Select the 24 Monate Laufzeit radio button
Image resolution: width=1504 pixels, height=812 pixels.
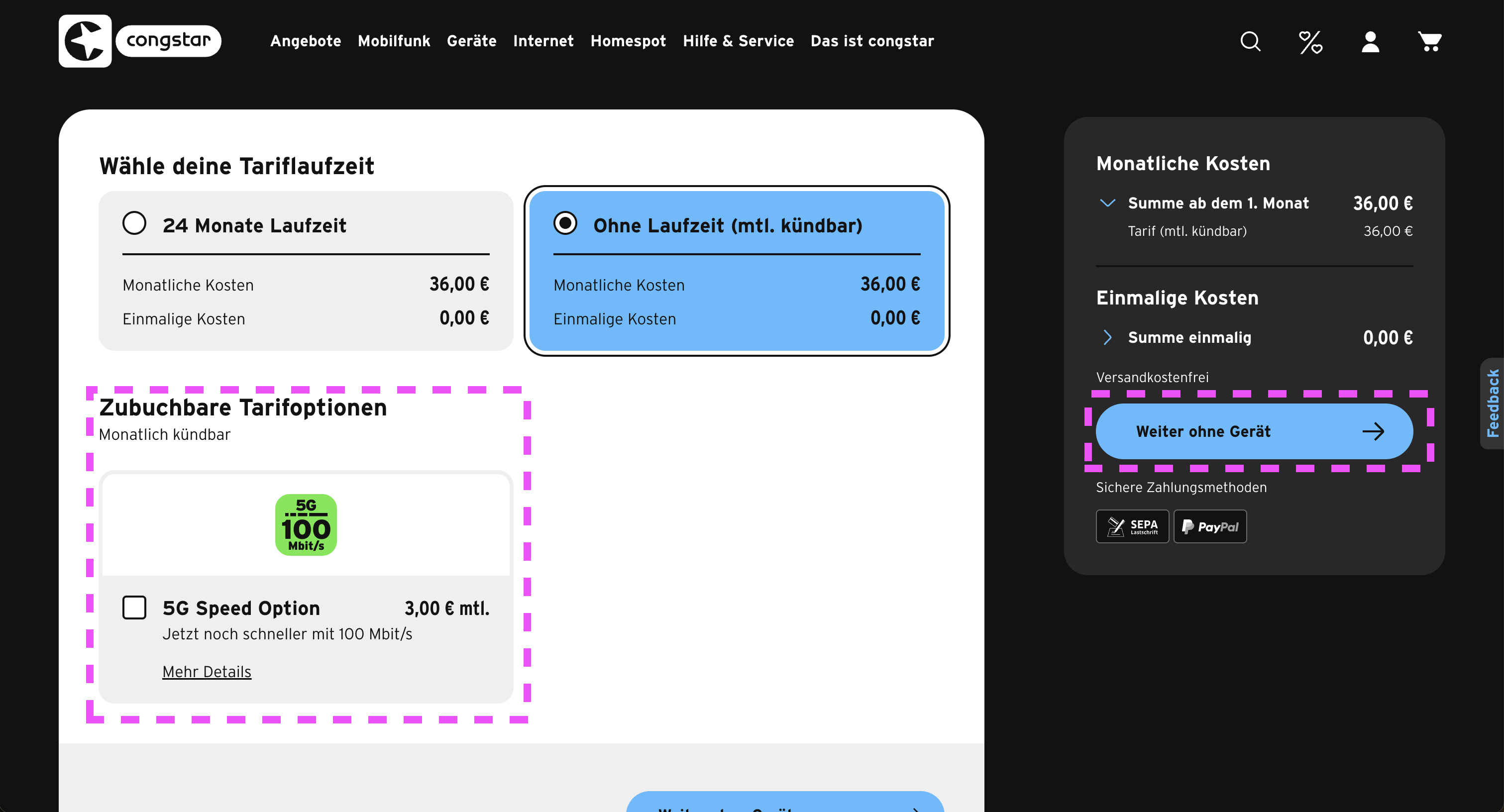coord(134,223)
